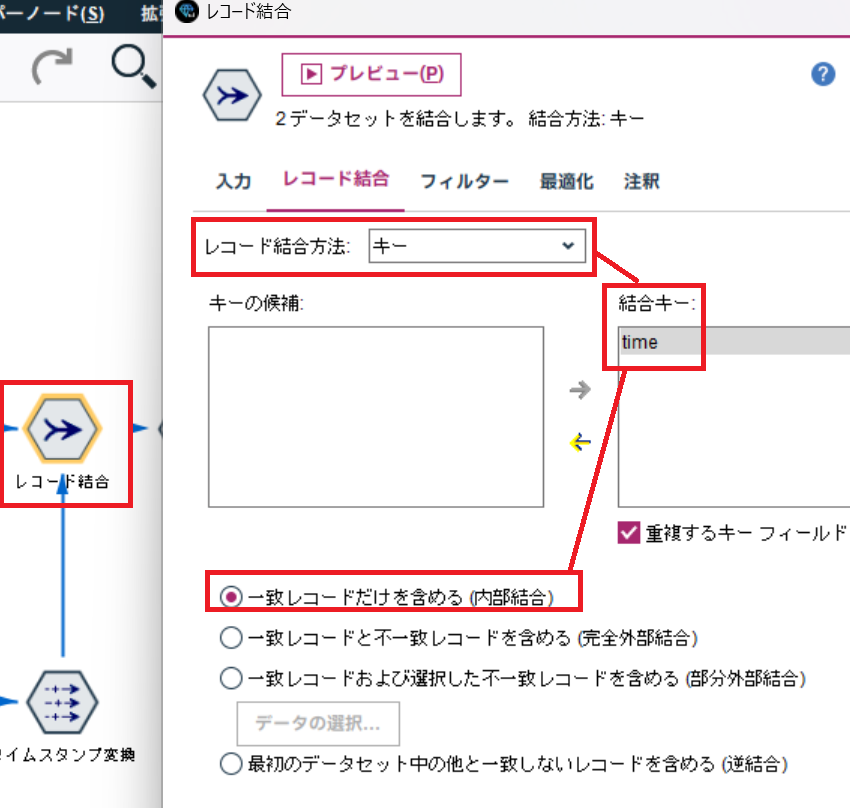Viewport: 850px width, 808px height.
Task: Select the 逆結合 radio option
Action: coord(231,764)
